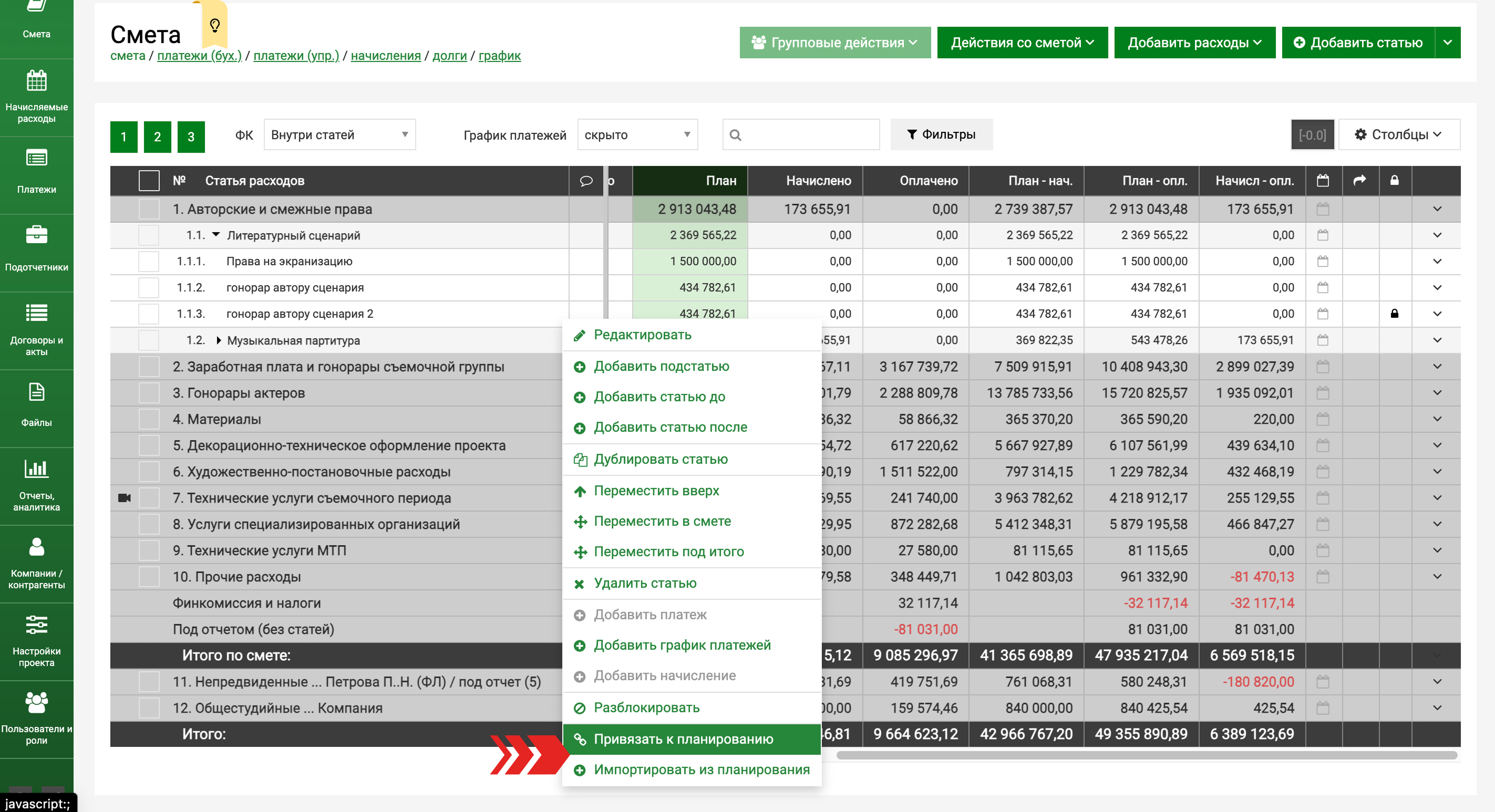Screen dimensions: 1495x812
Task: Click calendar icon for Авторские и смежные права row
Action: [x=1323, y=209]
